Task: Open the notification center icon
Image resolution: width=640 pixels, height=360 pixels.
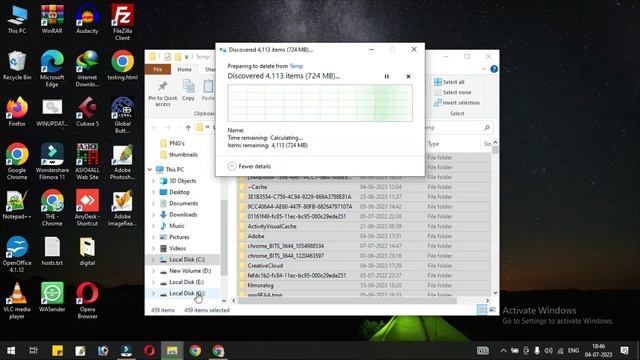Action: 624,351
